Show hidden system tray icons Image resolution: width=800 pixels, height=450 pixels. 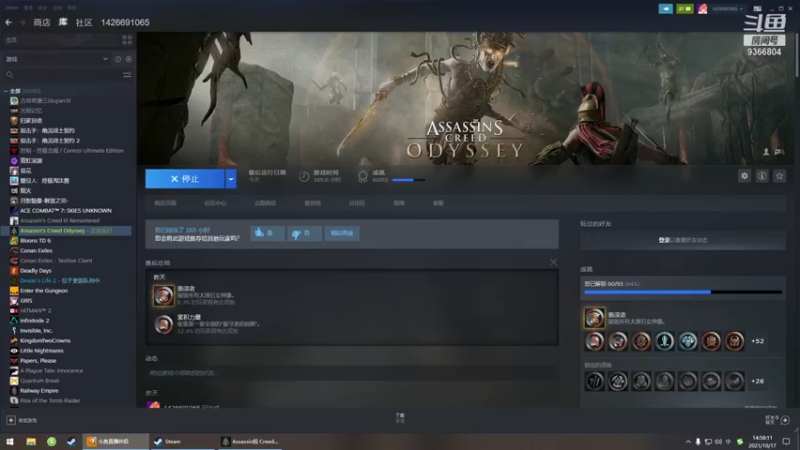[x=688, y=442]
